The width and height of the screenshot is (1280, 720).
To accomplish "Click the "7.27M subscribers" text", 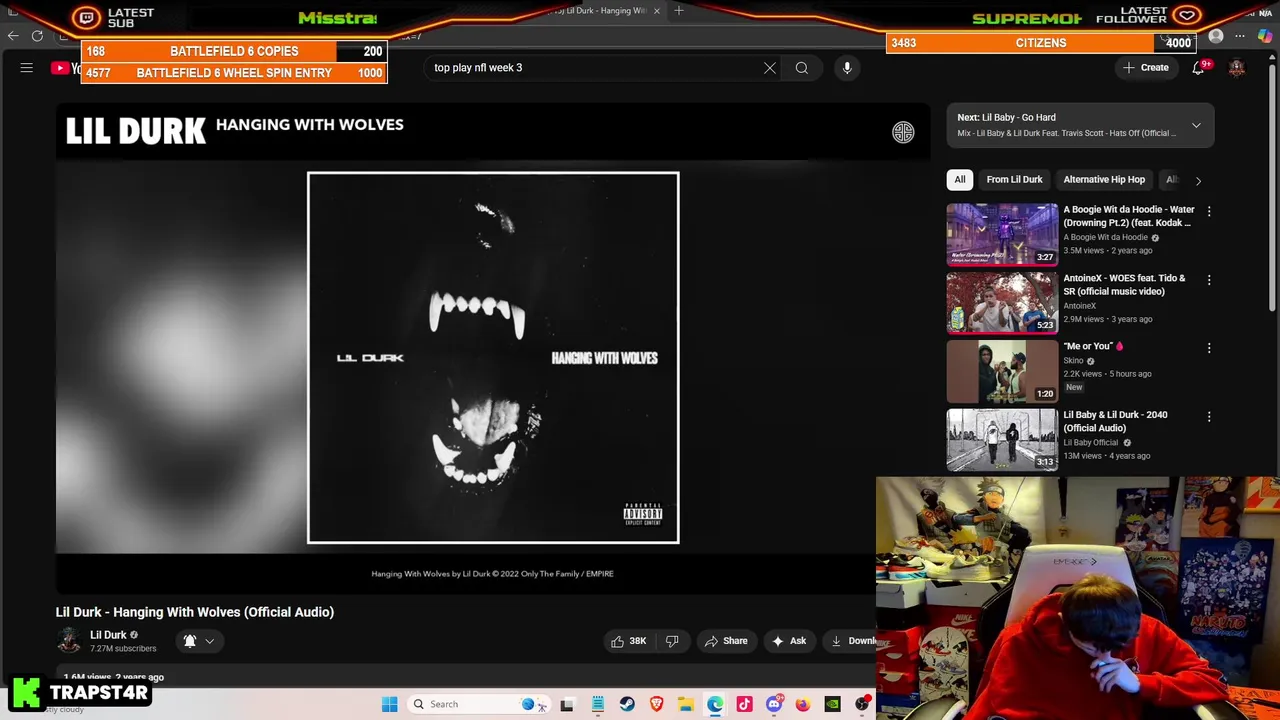I will tap(123, 649).
